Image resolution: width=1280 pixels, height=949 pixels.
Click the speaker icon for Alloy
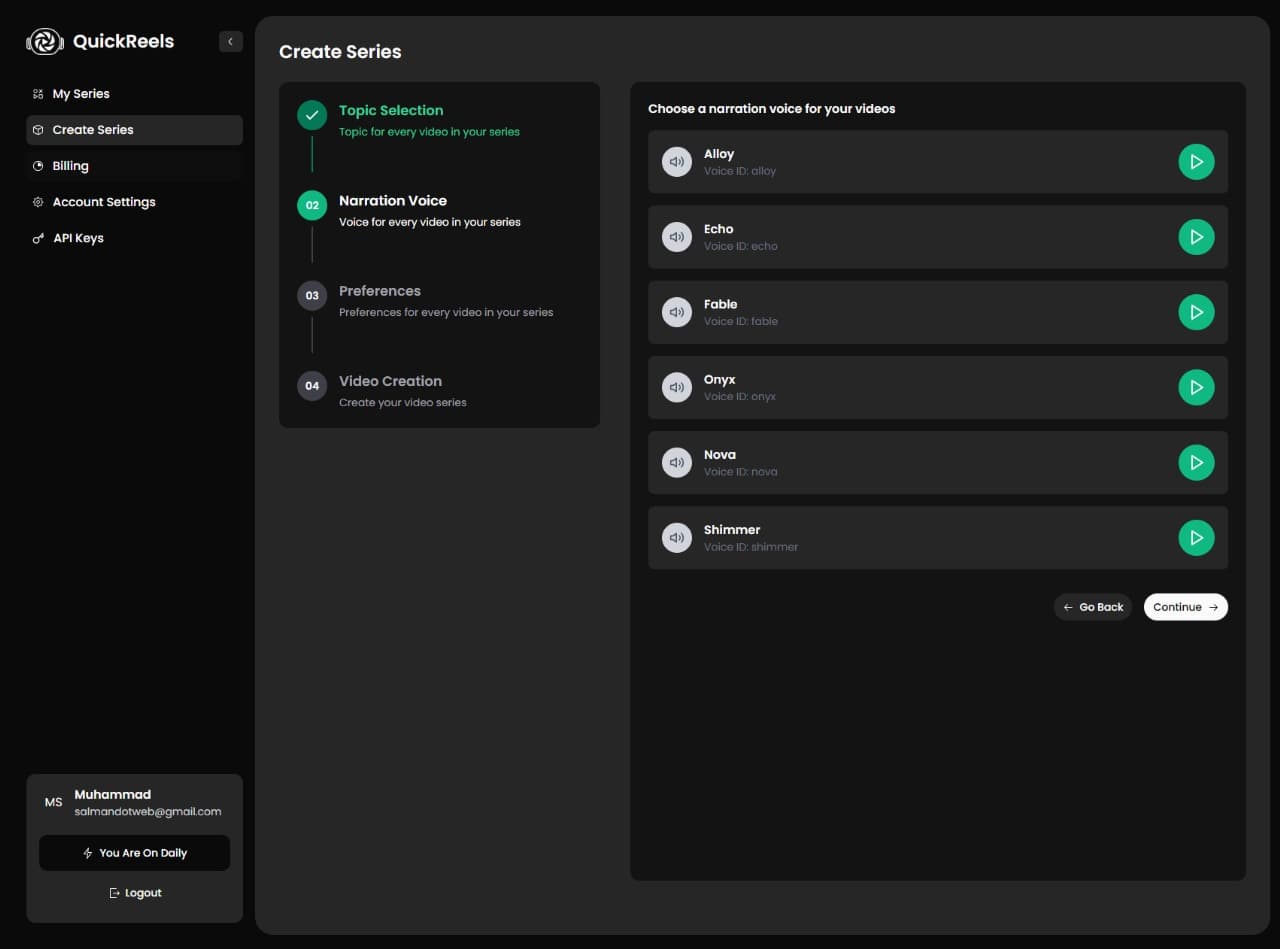pyautogui.click(x=677, y=162)
